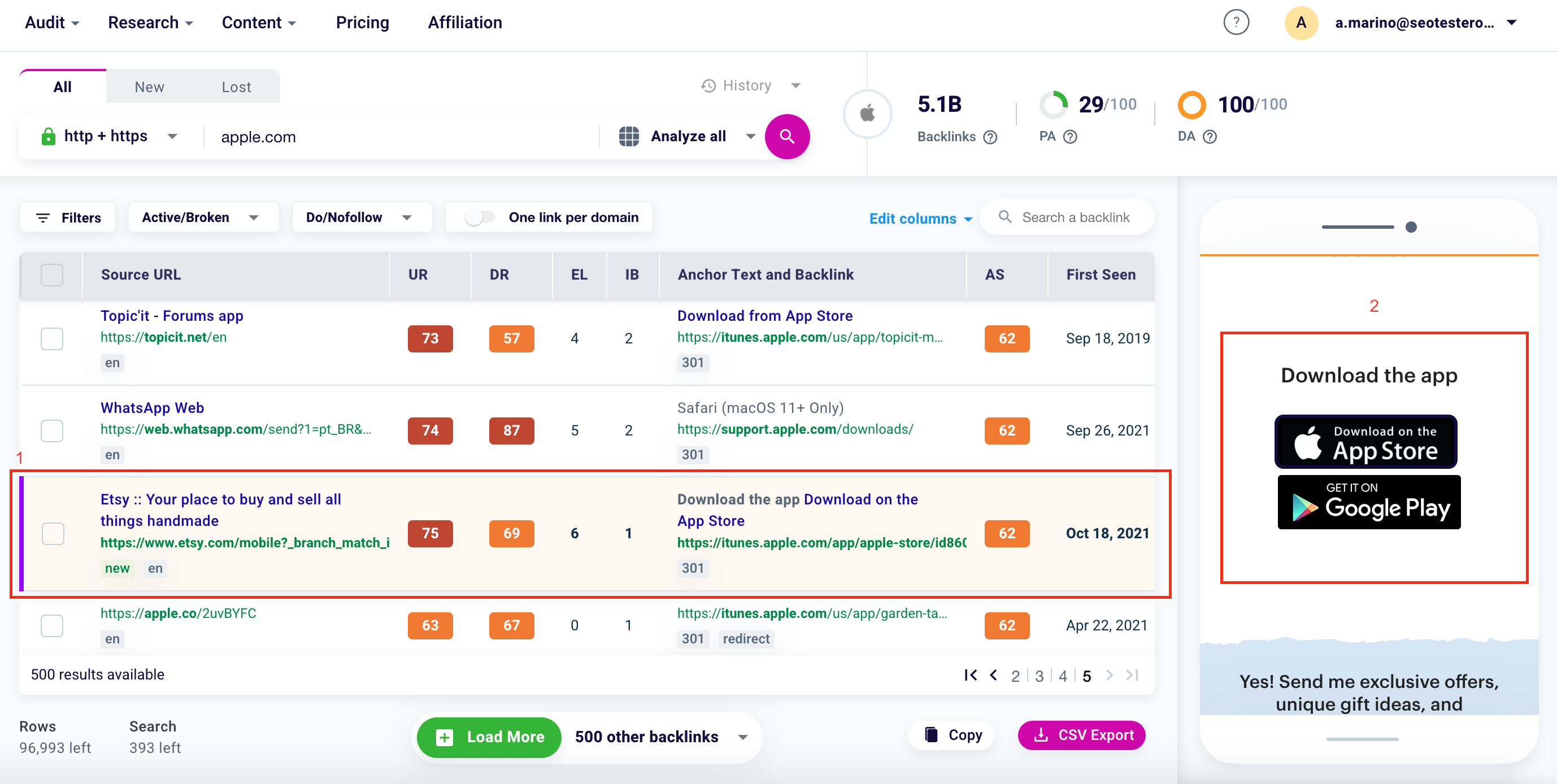Viewport: 1557px width, 784px height.
Task: Select all rows with header checkbox
Action: [52, 275]
